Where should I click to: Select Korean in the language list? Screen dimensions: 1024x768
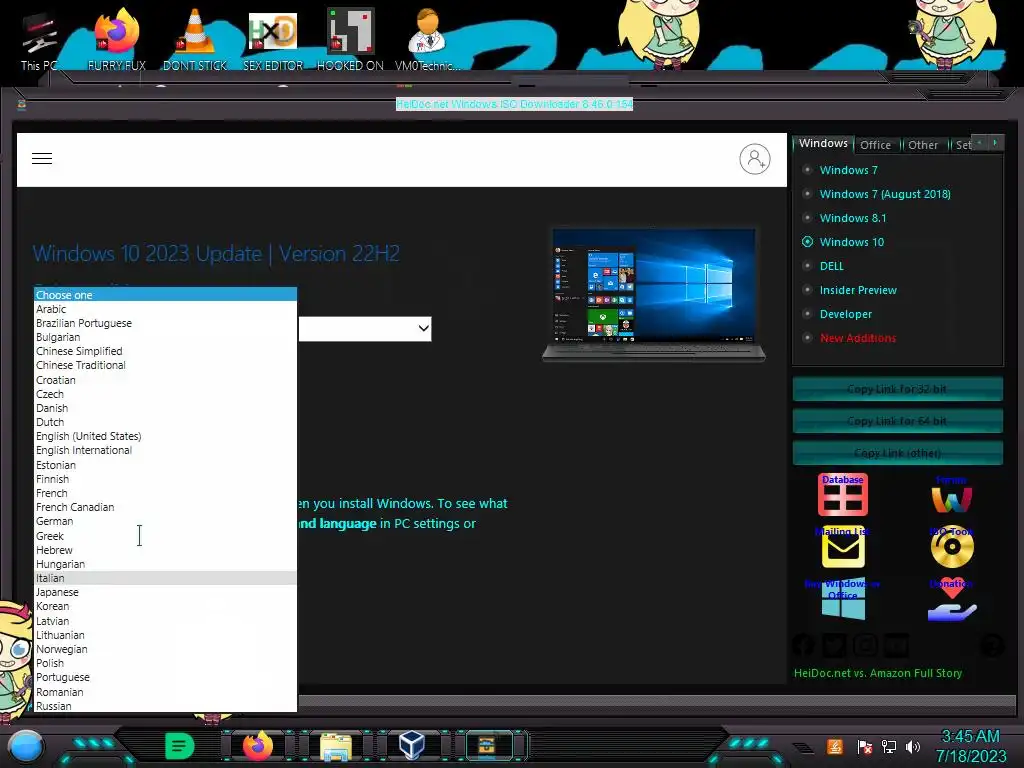point(165,606)
